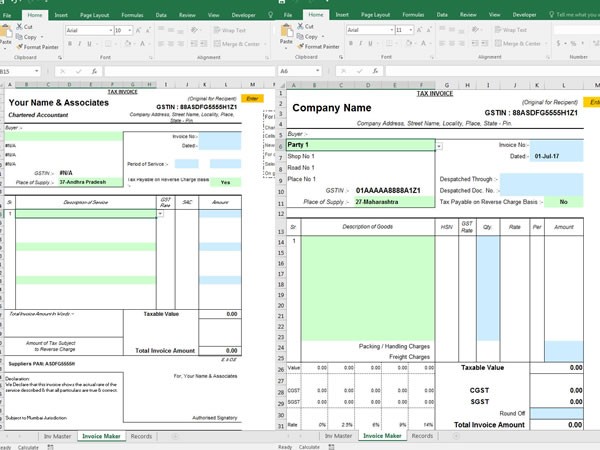
Task: Increase font size in the left window ribbon
Action: pos(139,31)
